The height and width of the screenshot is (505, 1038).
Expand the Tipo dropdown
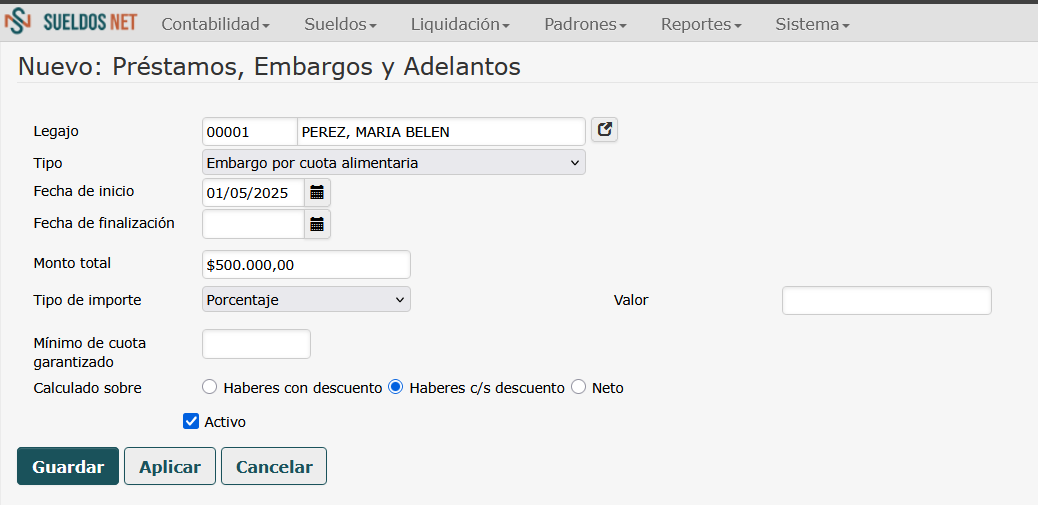click(x=393, y=162)
